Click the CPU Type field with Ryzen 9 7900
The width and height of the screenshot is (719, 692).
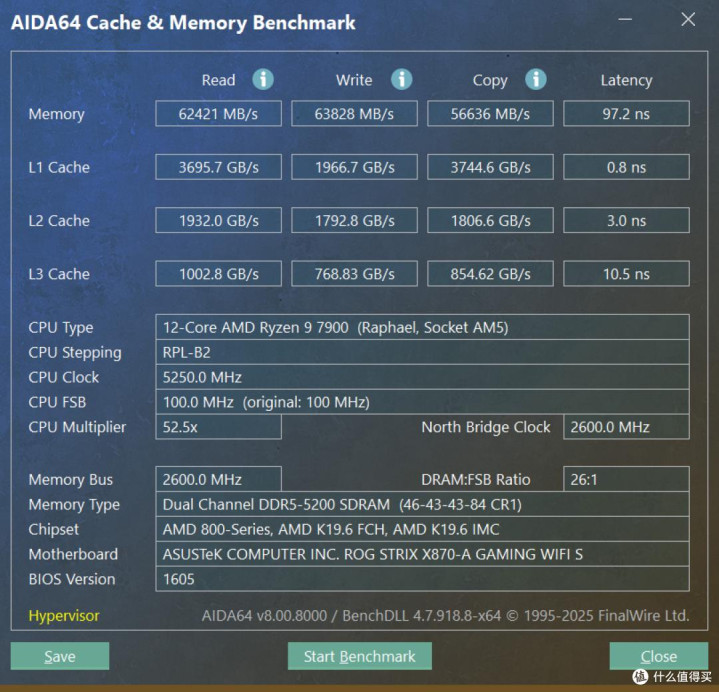tap(422, 327)
